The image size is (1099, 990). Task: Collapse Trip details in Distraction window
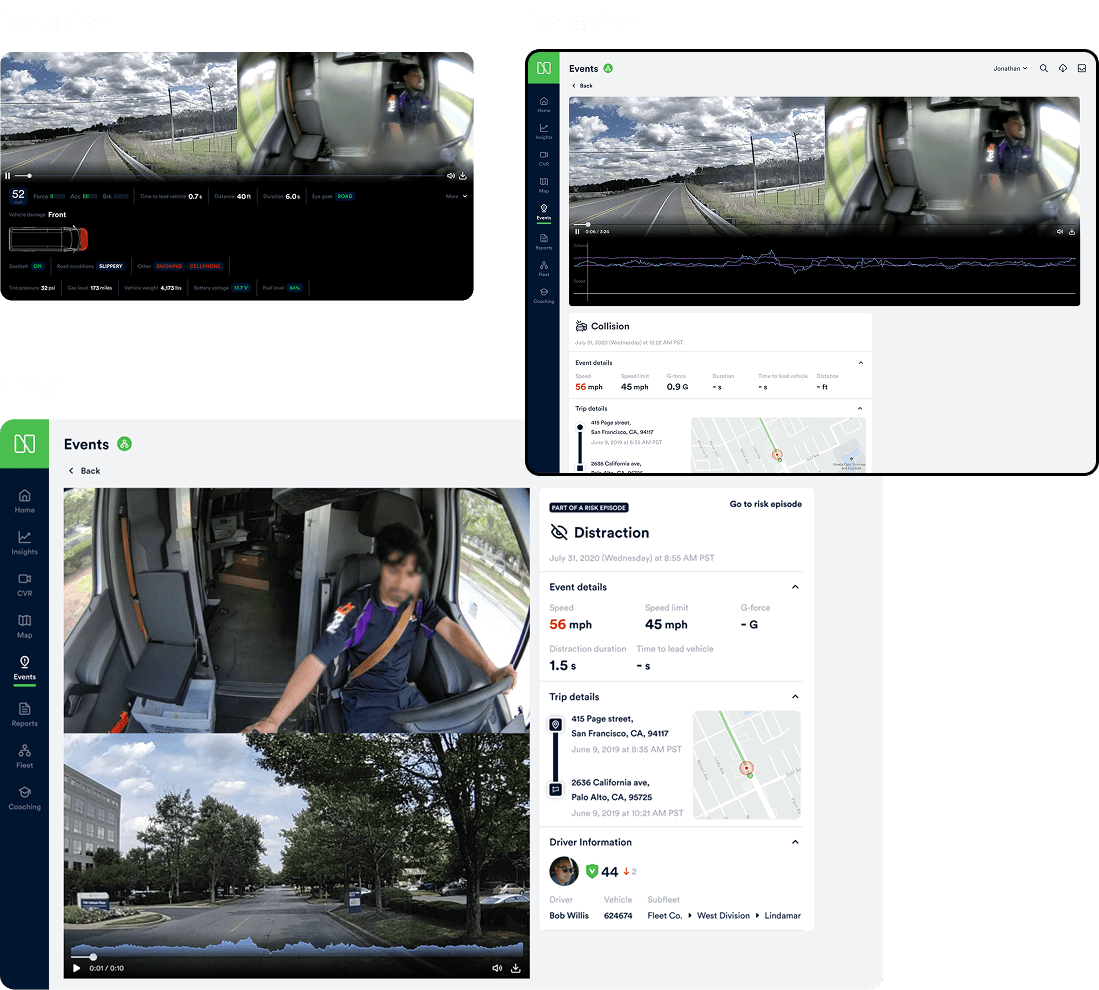[x=796, y=696]
